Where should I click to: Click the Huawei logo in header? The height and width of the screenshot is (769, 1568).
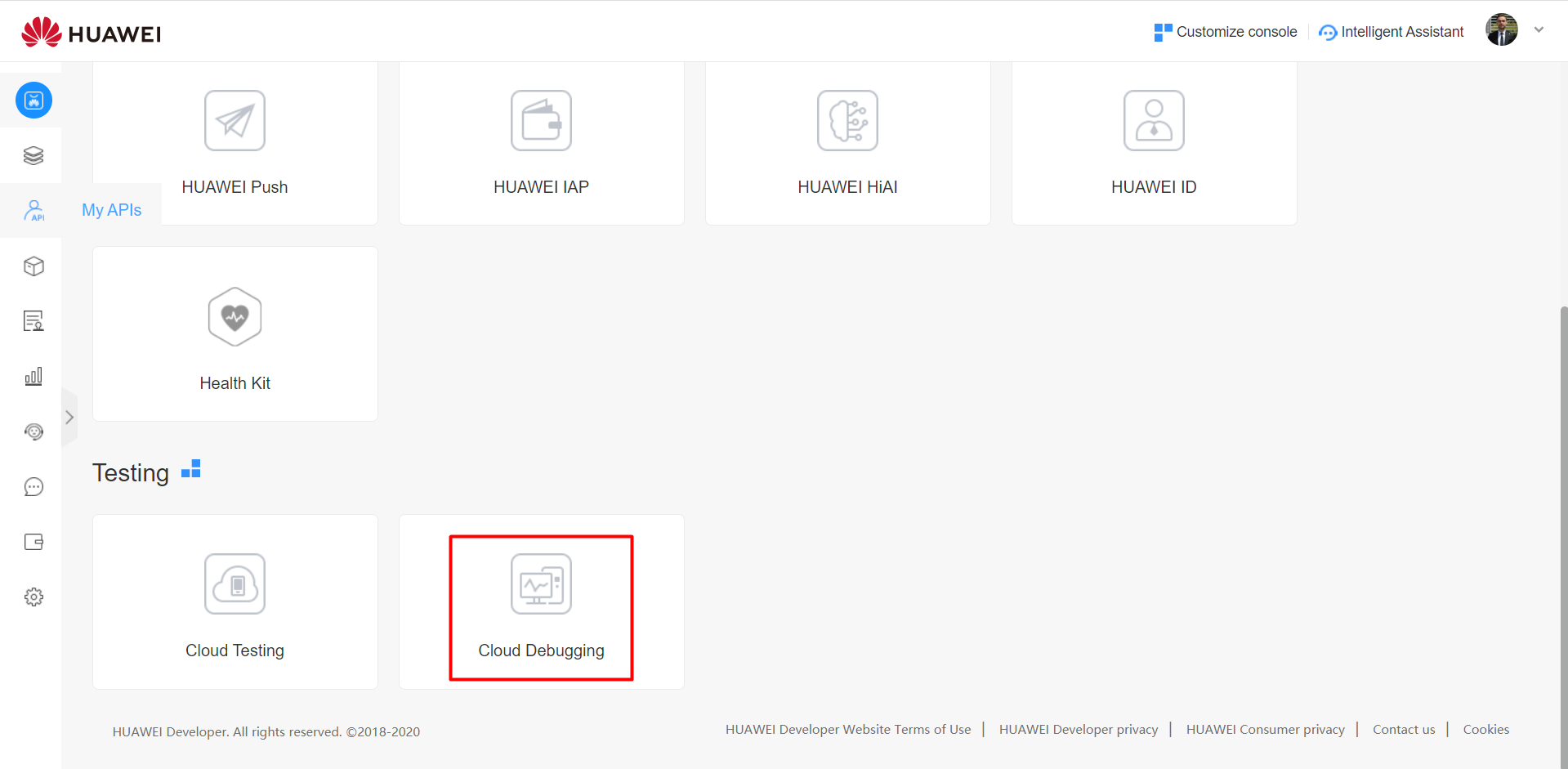pyautogui.click(x=91, y=33)
